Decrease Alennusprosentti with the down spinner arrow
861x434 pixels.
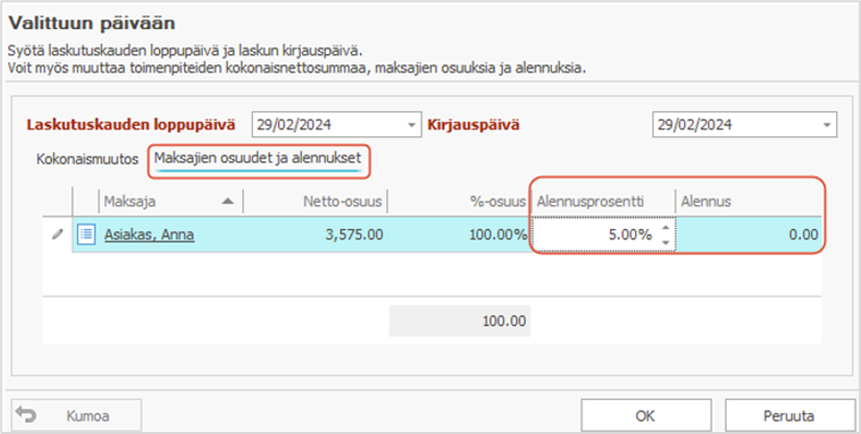coord(666,242)
